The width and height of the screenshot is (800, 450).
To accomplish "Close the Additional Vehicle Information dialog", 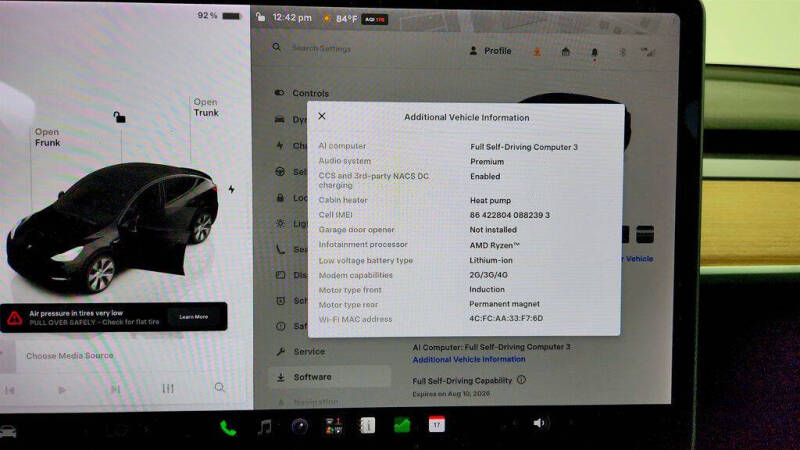I will point(322,116).
